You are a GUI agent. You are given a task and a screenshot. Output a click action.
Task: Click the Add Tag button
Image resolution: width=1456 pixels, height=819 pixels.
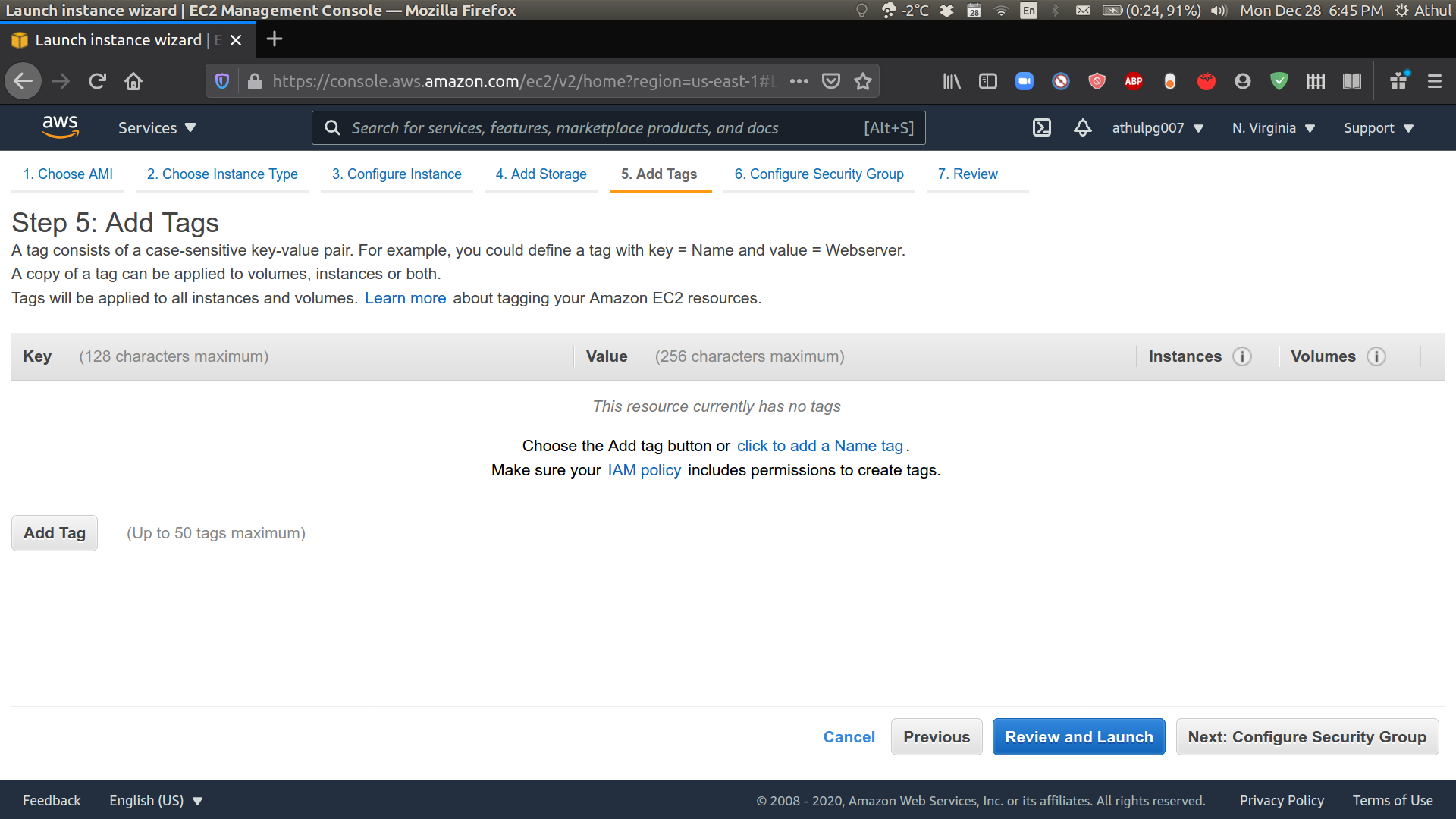(x=54, y=533)
